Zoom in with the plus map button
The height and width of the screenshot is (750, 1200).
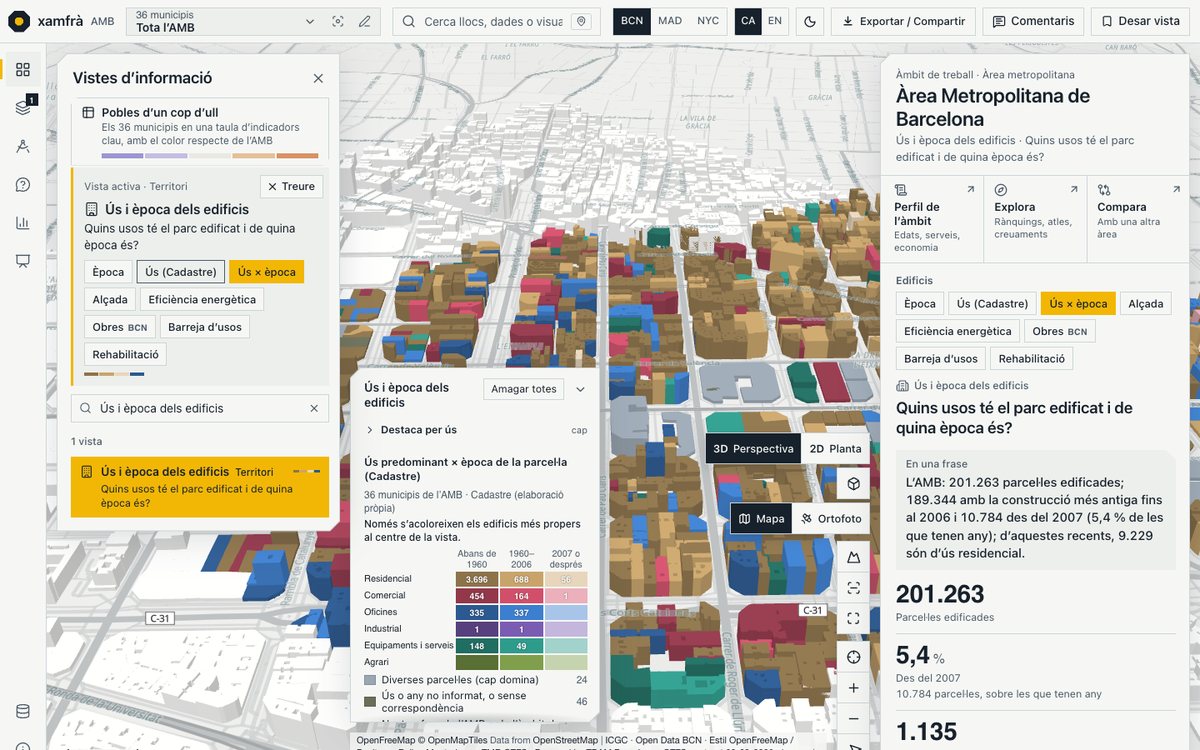click(853, 688)
